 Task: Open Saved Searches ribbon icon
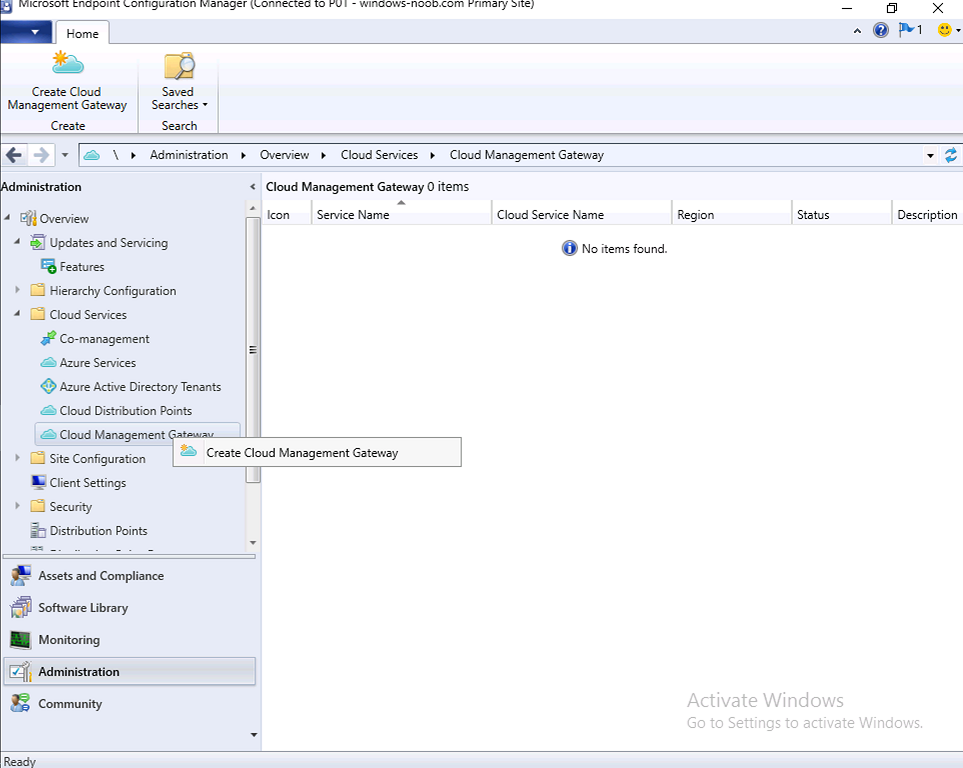[x=179, y=66]
